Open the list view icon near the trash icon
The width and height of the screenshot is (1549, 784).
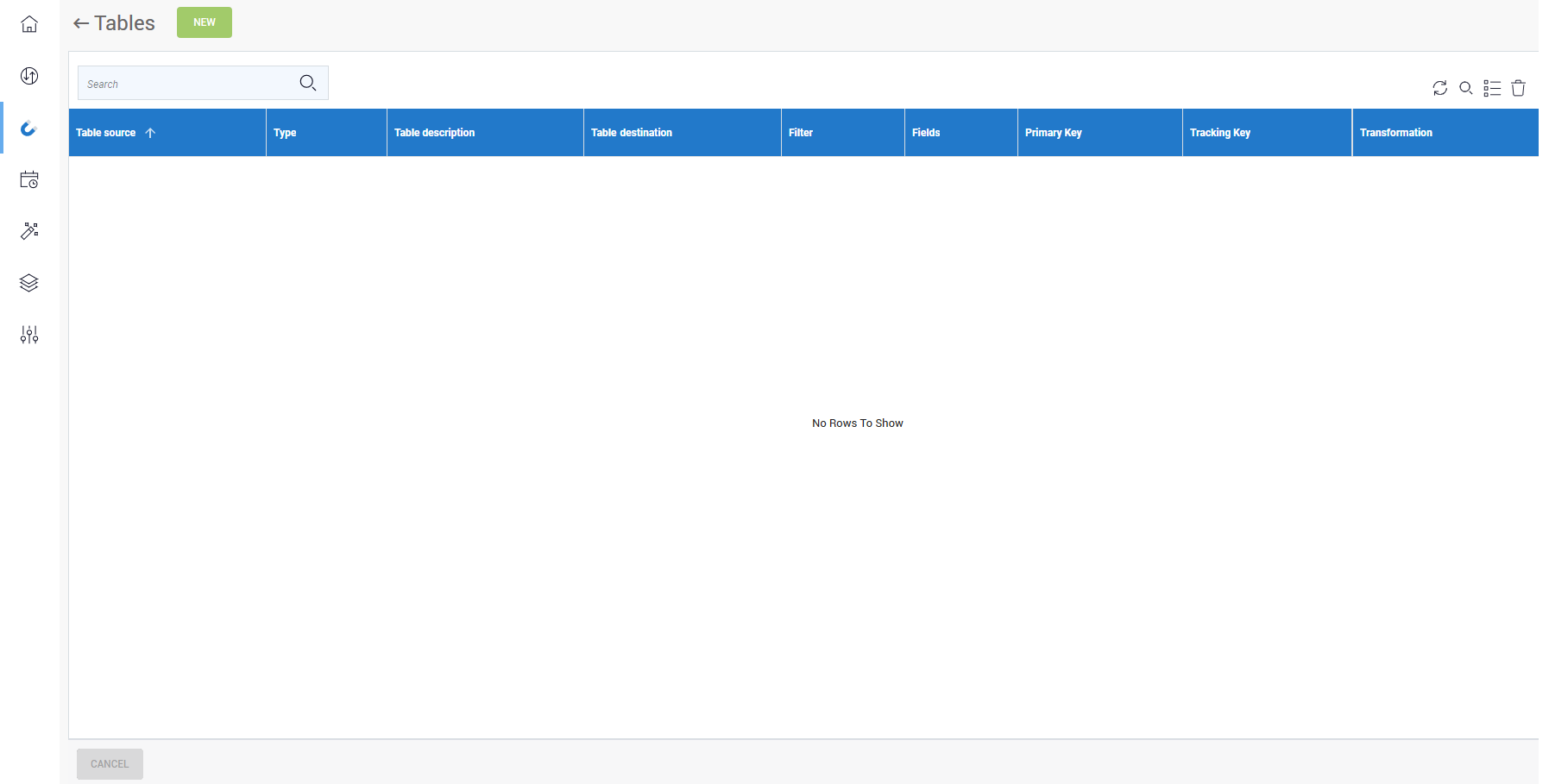[x=1492, y=88]
